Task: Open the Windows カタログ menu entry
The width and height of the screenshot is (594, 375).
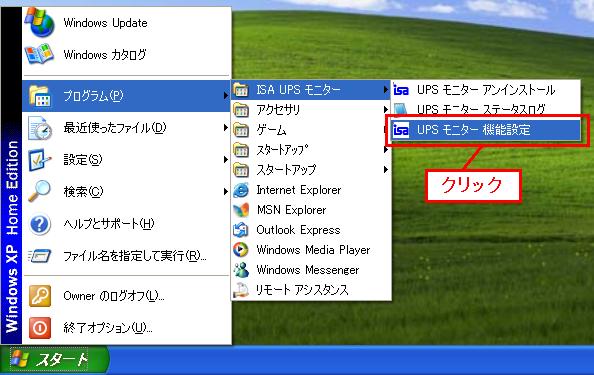Action: [127, 55]
